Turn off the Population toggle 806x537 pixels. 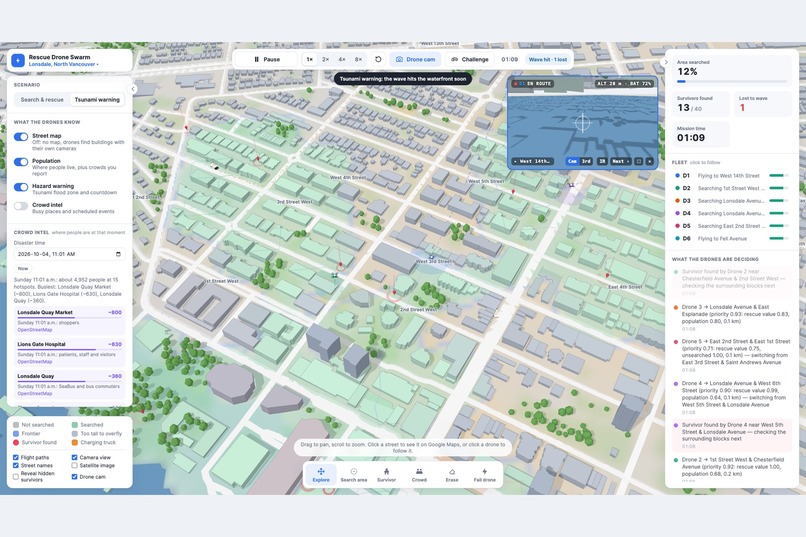coord(21,162)
